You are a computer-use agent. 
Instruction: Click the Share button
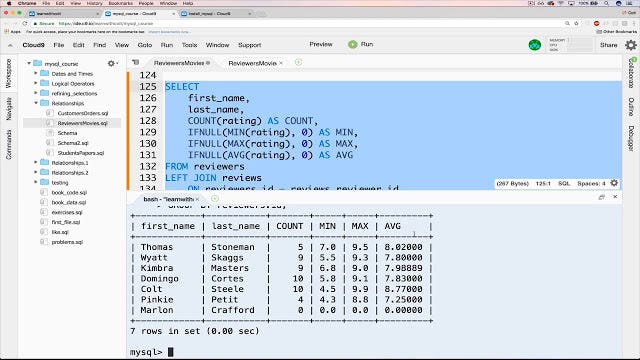[608, 45]
